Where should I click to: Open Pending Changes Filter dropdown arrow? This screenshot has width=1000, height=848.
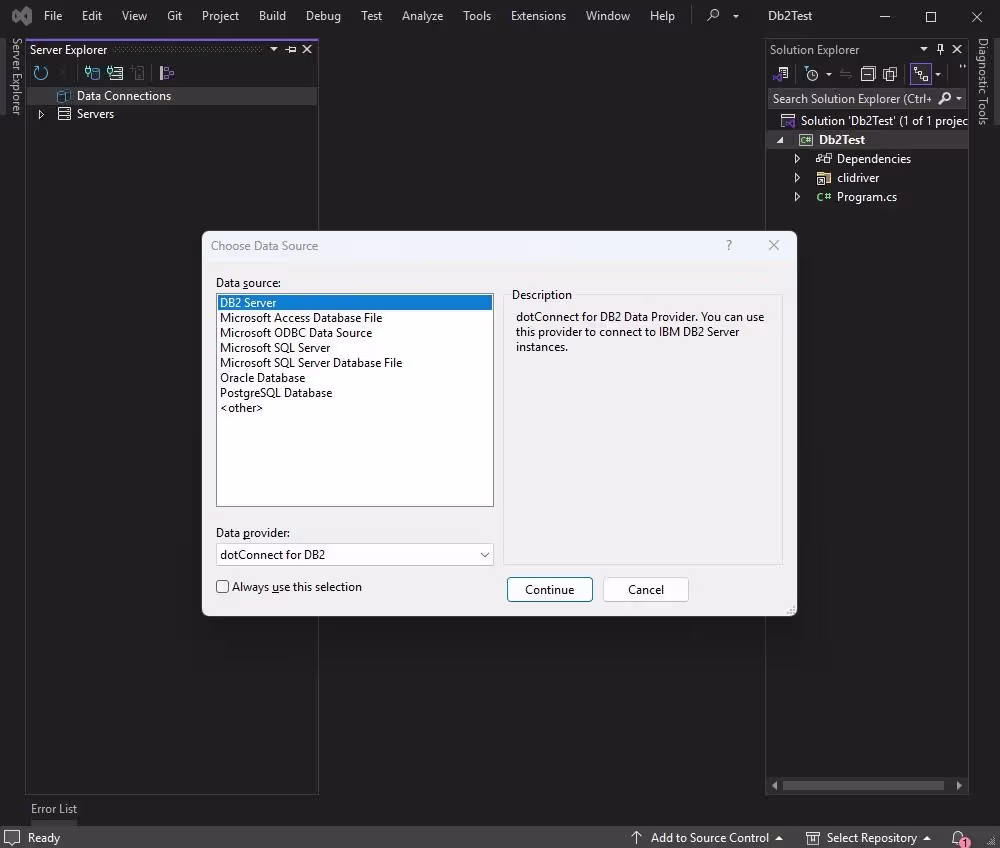tap(828, 75)
